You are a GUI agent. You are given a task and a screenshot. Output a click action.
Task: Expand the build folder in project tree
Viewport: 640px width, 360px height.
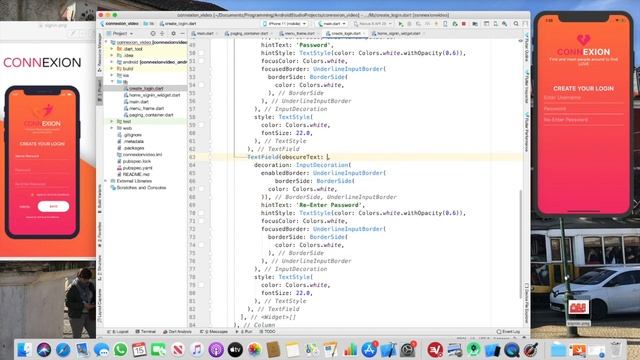coord(112,69)
